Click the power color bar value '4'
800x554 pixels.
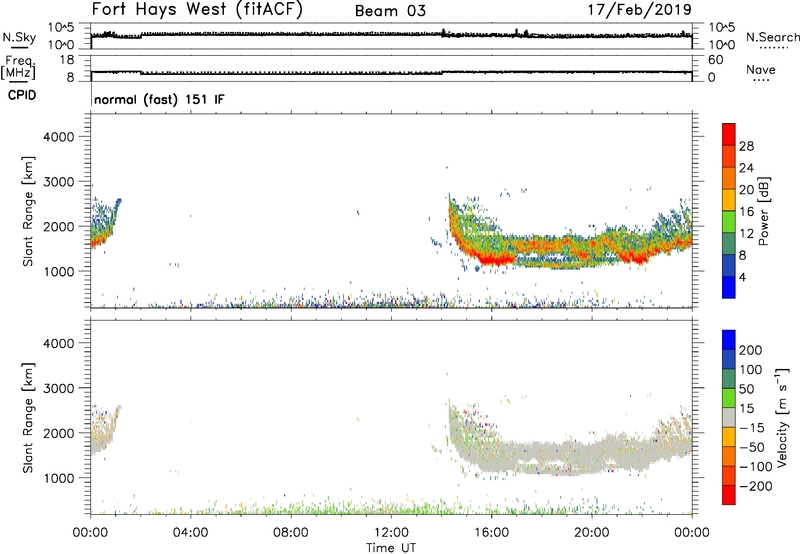(x=742, y=277)
